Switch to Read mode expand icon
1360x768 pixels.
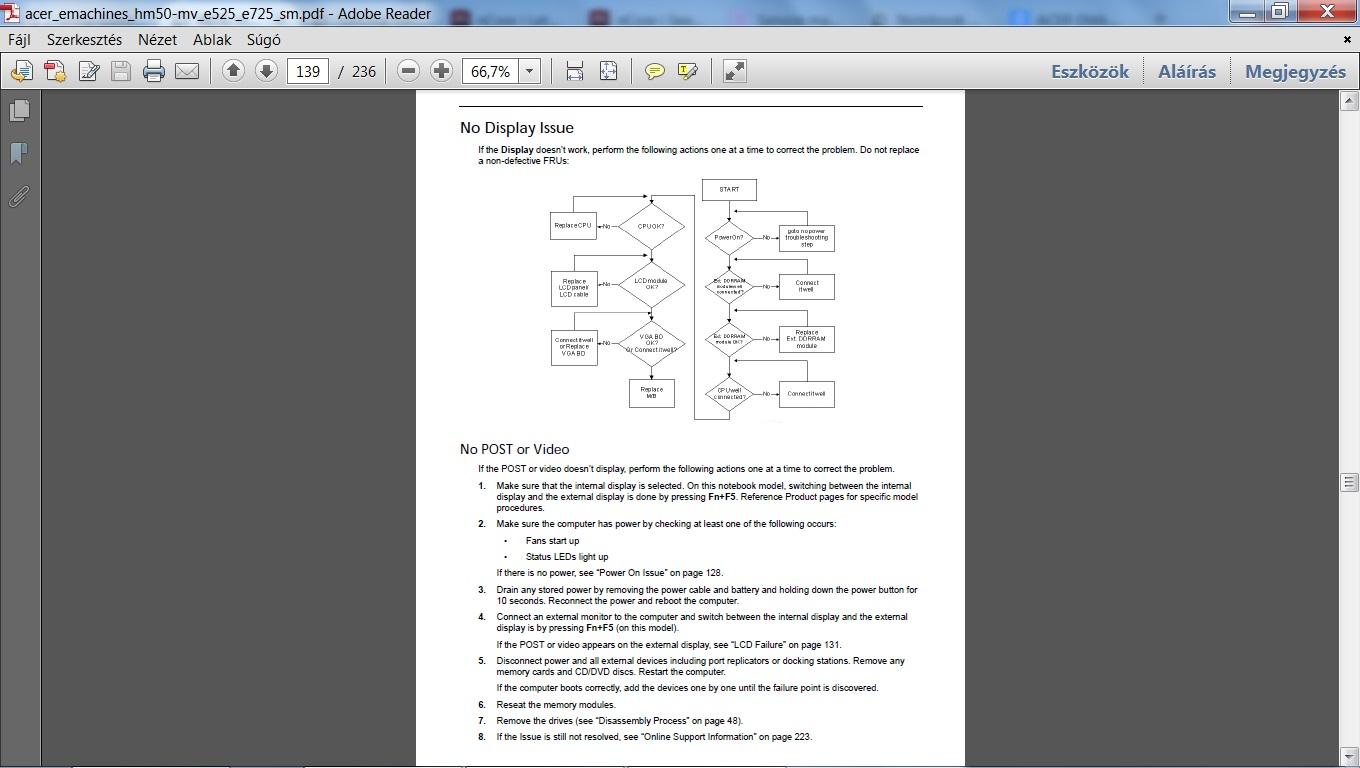(734, 71)
